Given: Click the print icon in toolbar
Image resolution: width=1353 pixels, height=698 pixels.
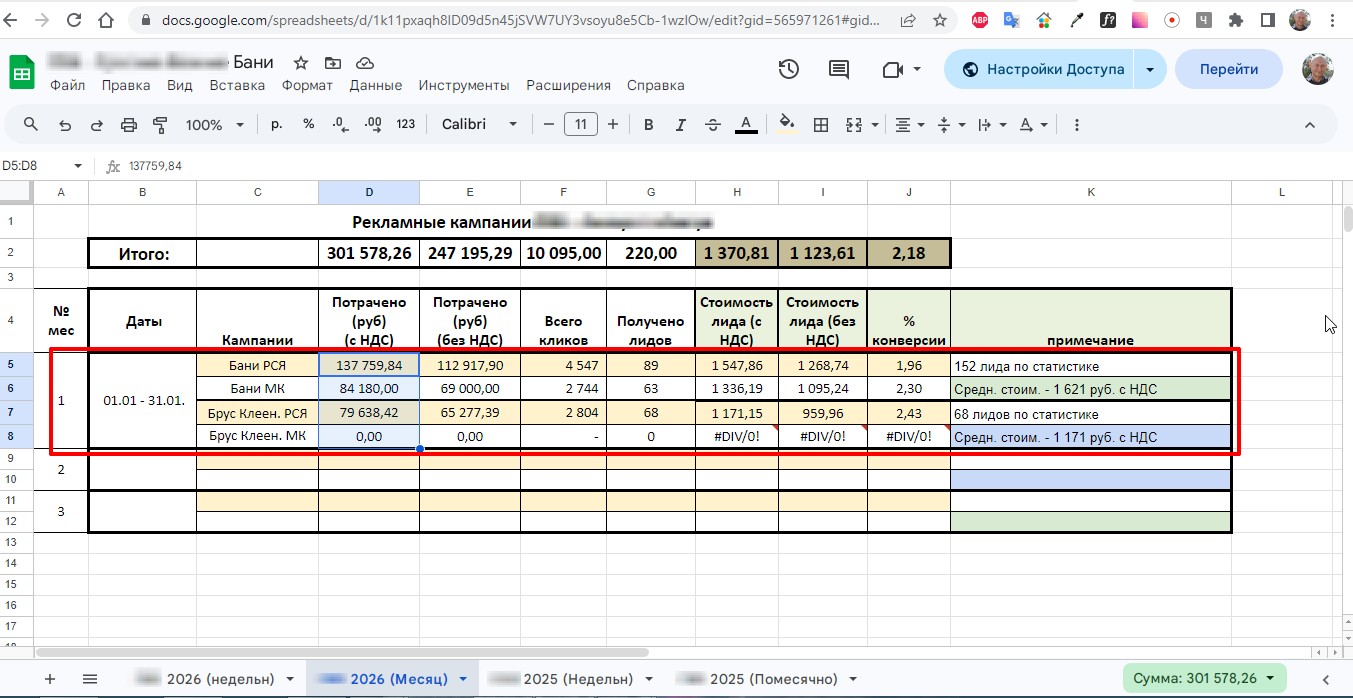Looking at the screenshot, I should click(x=128, y=125).
